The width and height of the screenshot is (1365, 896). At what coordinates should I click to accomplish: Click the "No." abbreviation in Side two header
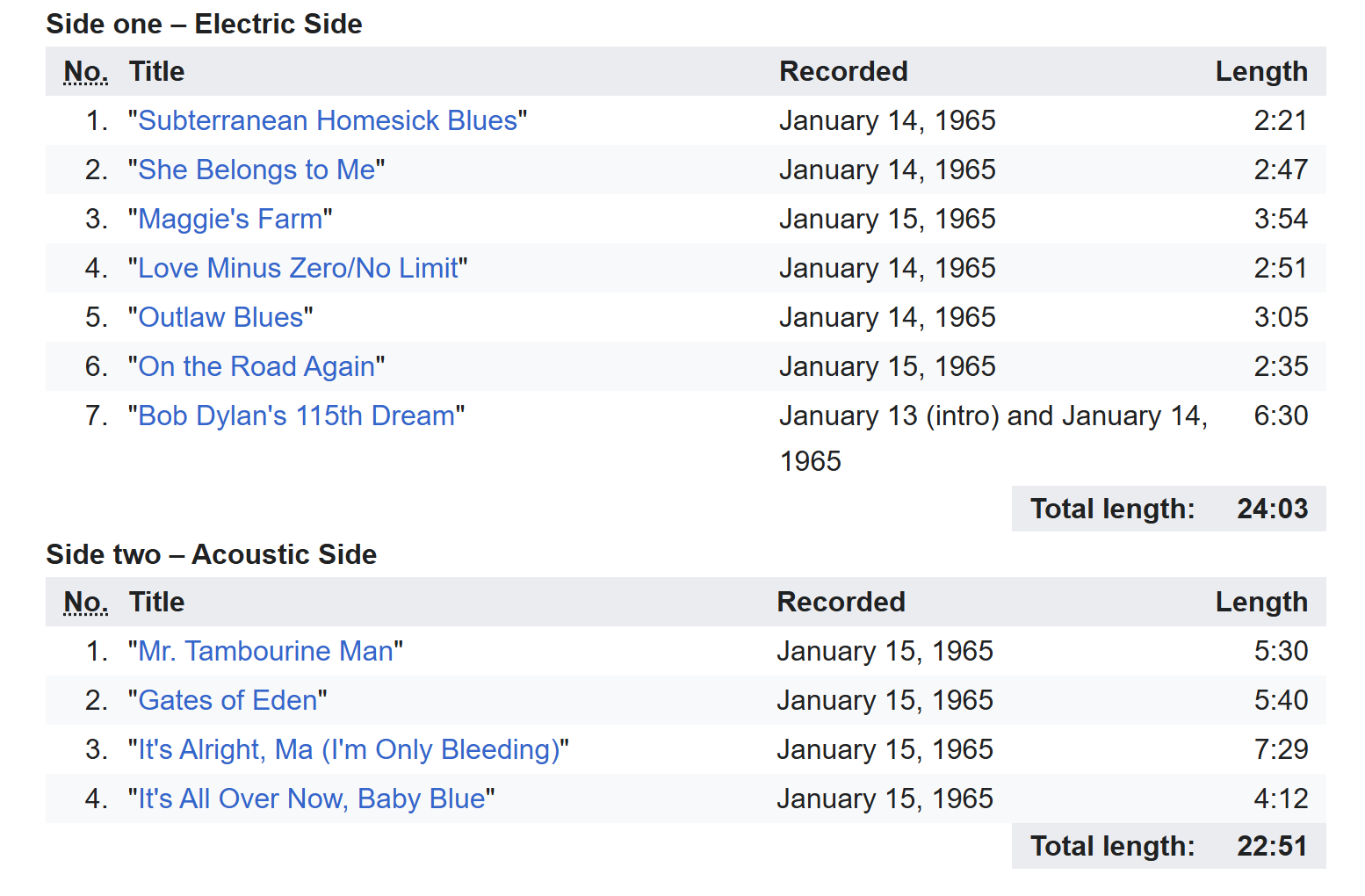86,602
